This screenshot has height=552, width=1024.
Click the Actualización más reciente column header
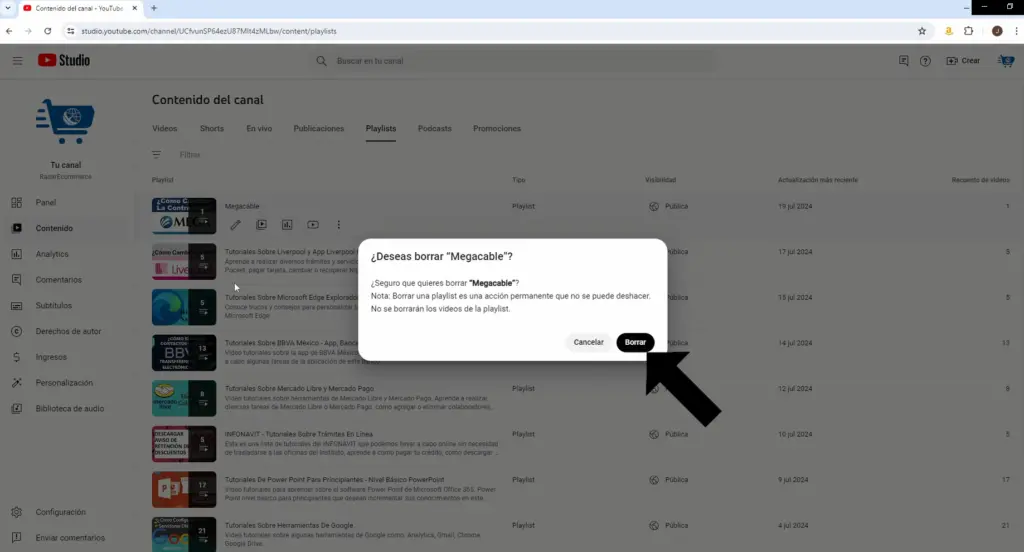click(818, 180)
